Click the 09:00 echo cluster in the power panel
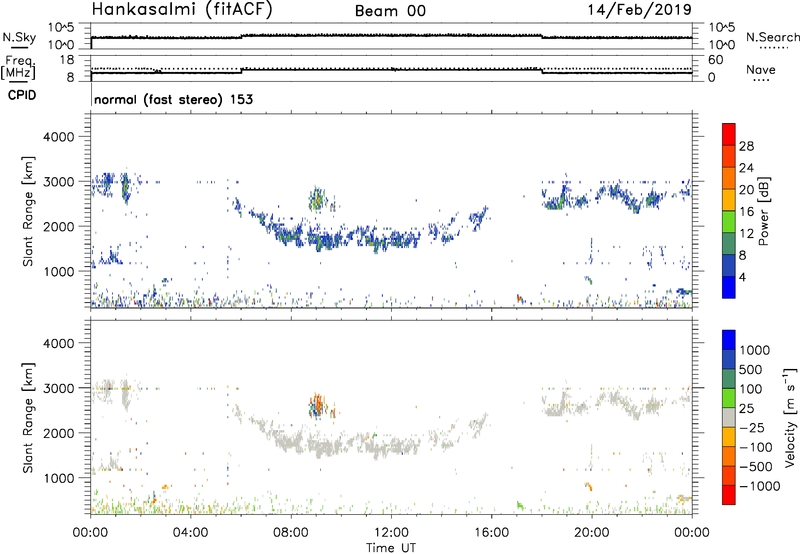Image resolution: width=800 pixels, height=554 pixels. click(x=317, y=199)
